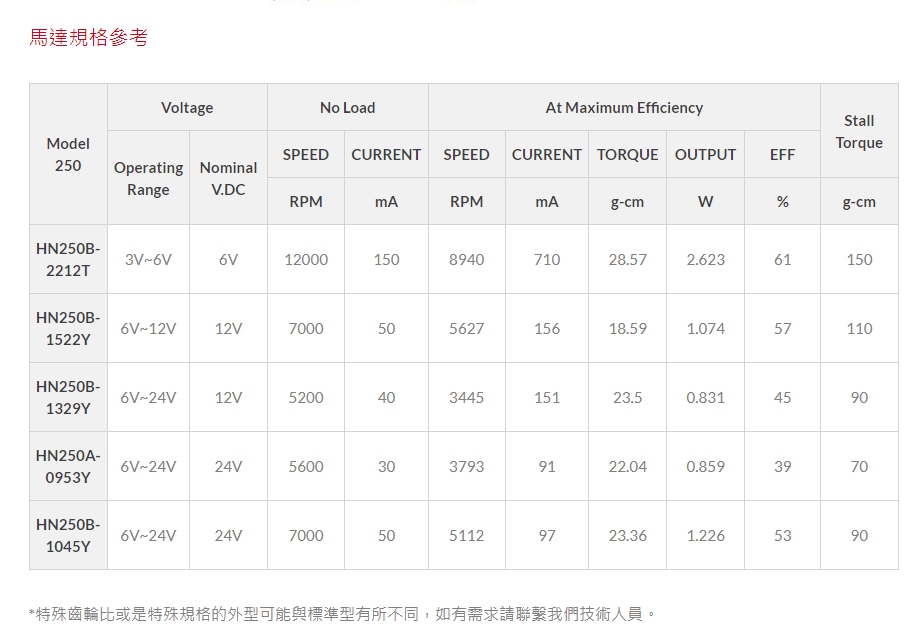Click the No Load column group header
The height and width of the screenshot is (638, 924).
(347, 107)
